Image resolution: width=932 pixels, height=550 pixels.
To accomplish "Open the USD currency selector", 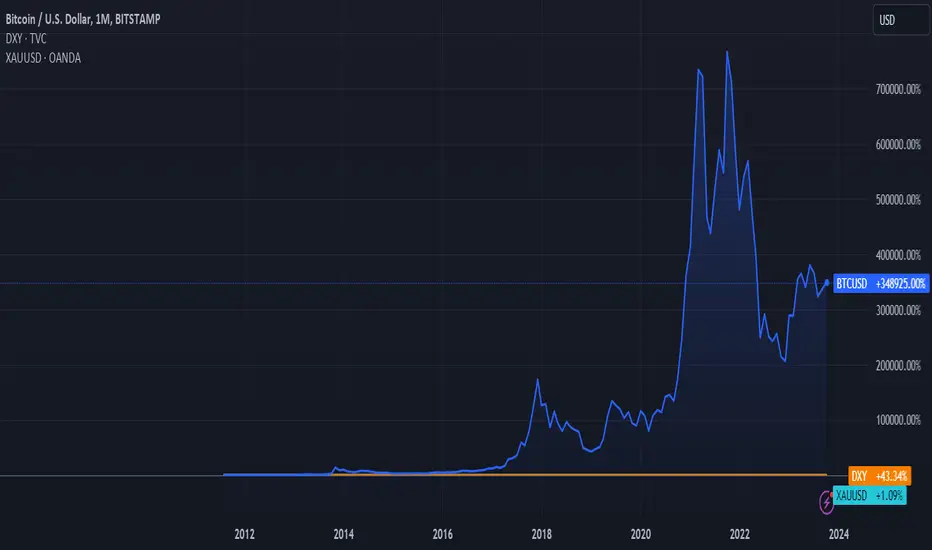I will 901,20.
